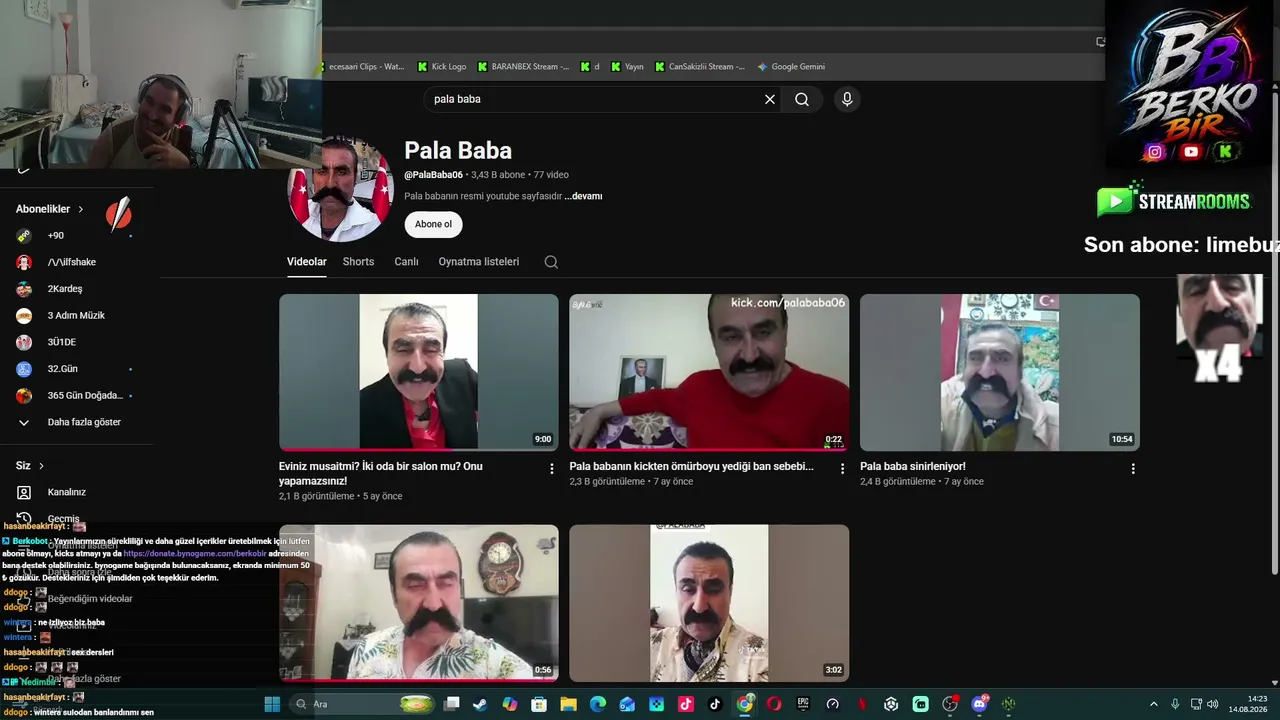Open File Explorer from the taskbar
The height and width of the screenshot is (720, 1280).
click(x=568, y=704)
